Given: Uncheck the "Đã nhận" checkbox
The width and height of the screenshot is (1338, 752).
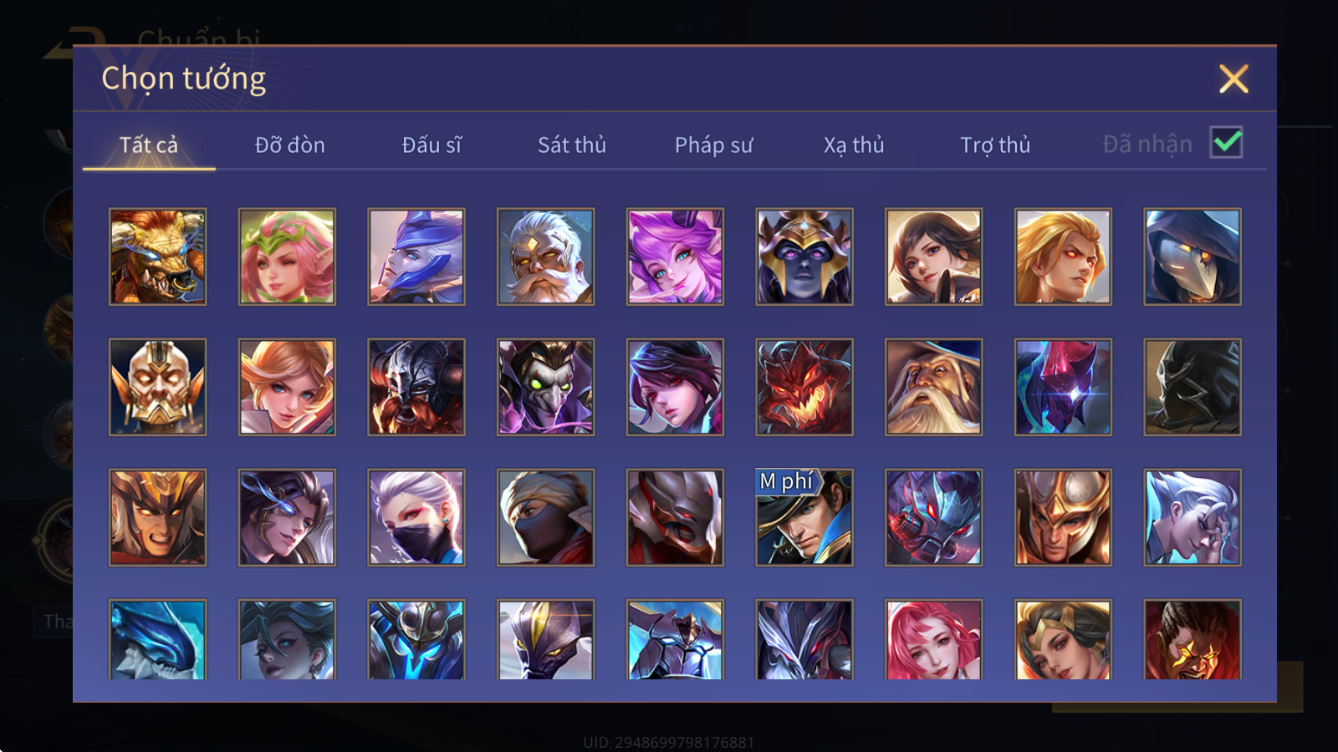Looking at the screenshot, I should point(1226,143).
